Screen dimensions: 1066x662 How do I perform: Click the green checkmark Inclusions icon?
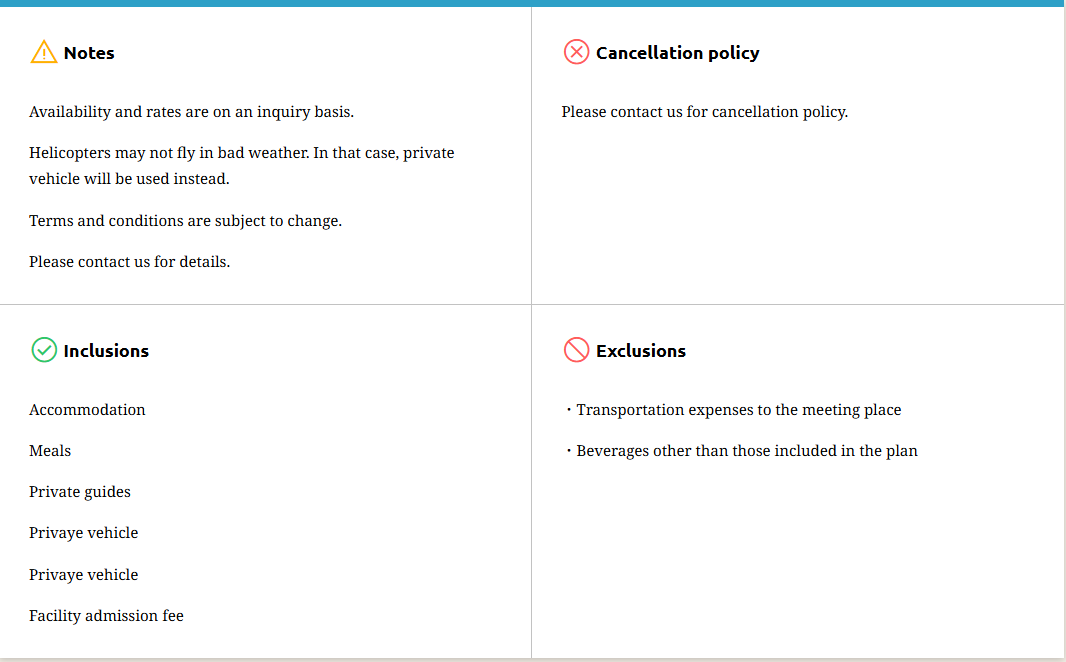[44, 350]
